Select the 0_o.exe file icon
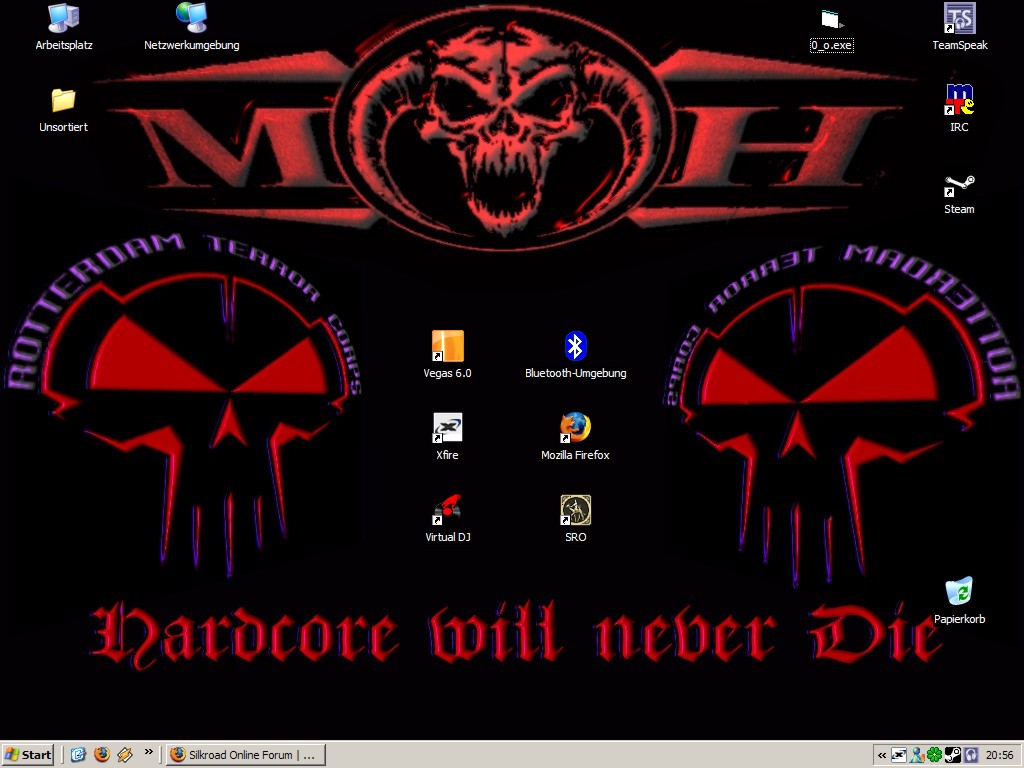 [831, 20]
